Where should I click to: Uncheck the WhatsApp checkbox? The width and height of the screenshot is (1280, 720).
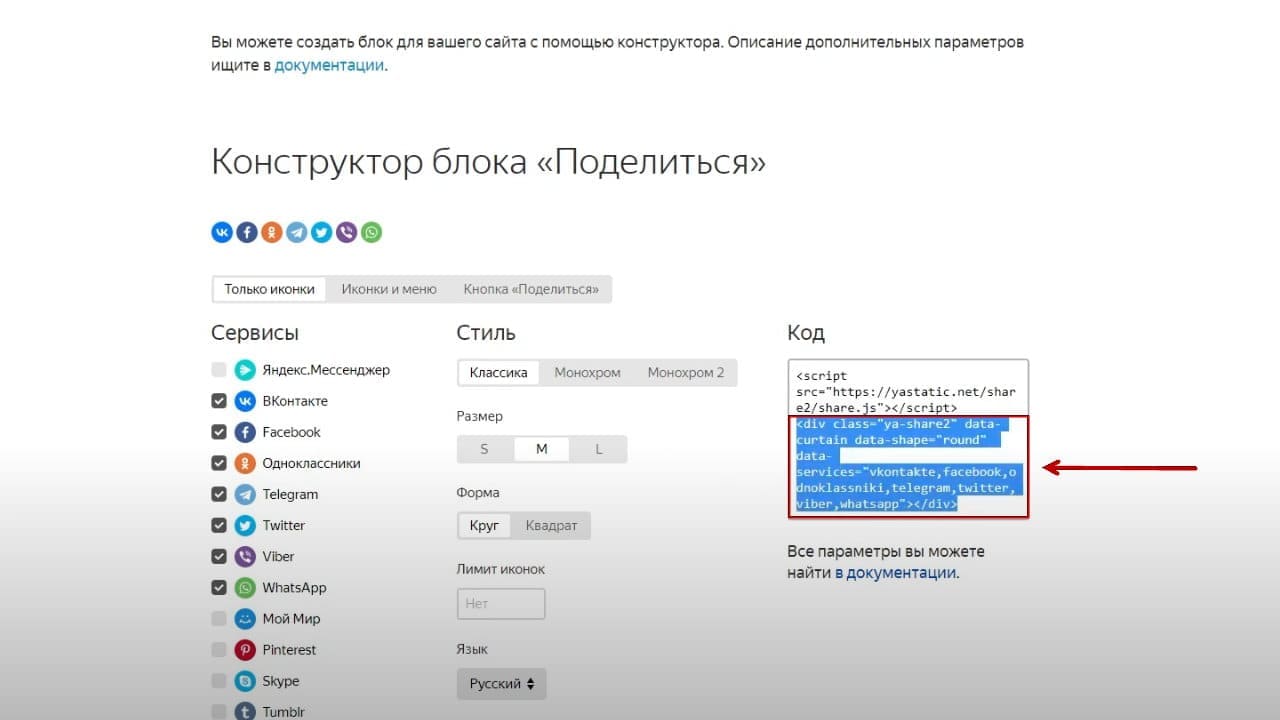[219, 587]
